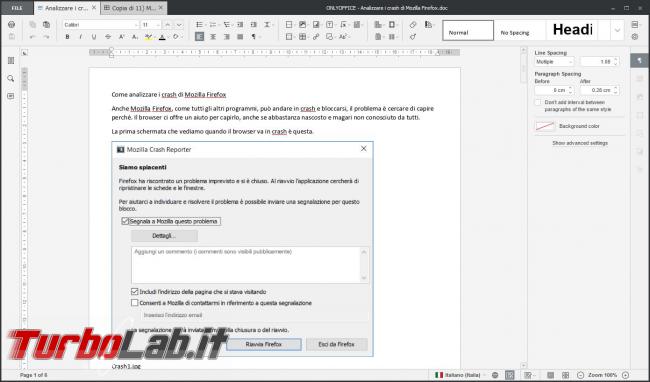The height and width of the screenshot is (382, 650).
Task: Click the zoom out minus button
Action: [580, 375]
